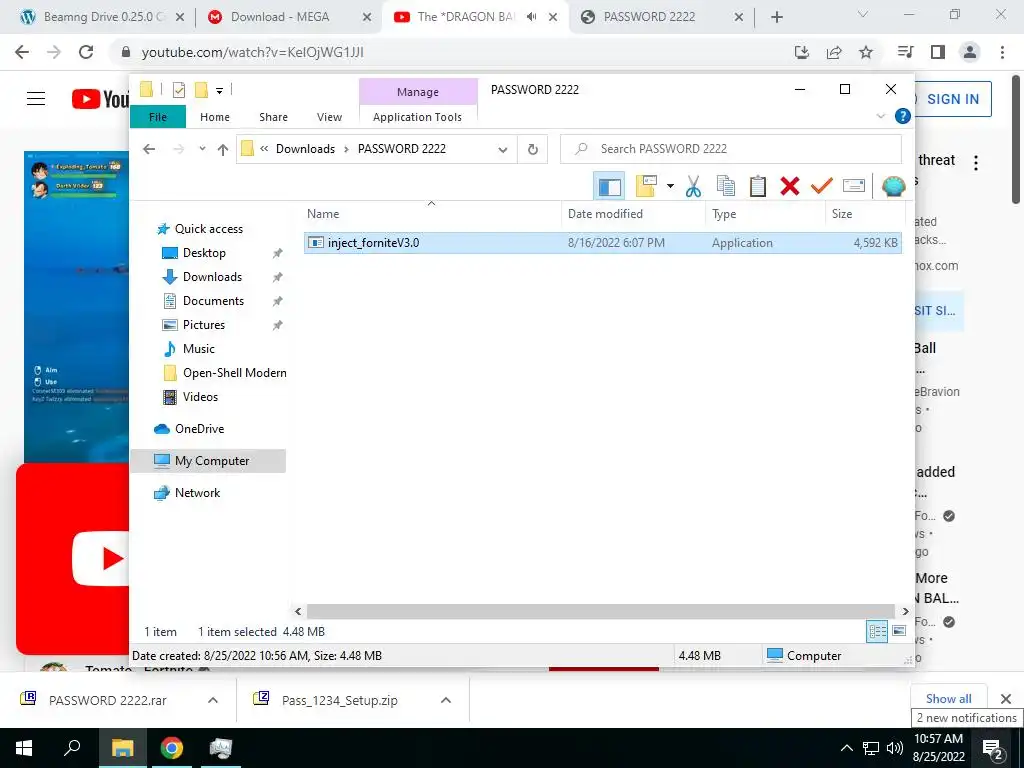The width and height of the screenshot is (1024, 768).
Task: Reload the YouTube page
Action: click(86, 52)
